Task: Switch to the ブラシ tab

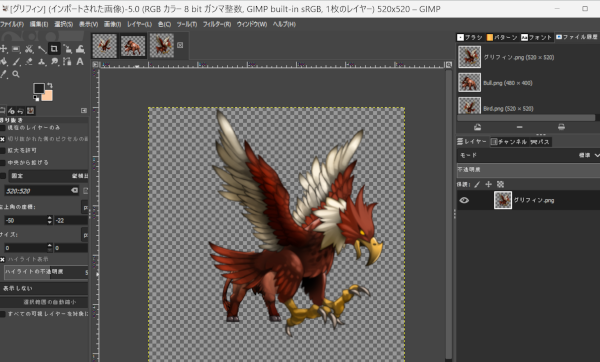Action: click(x=470, y=37)
